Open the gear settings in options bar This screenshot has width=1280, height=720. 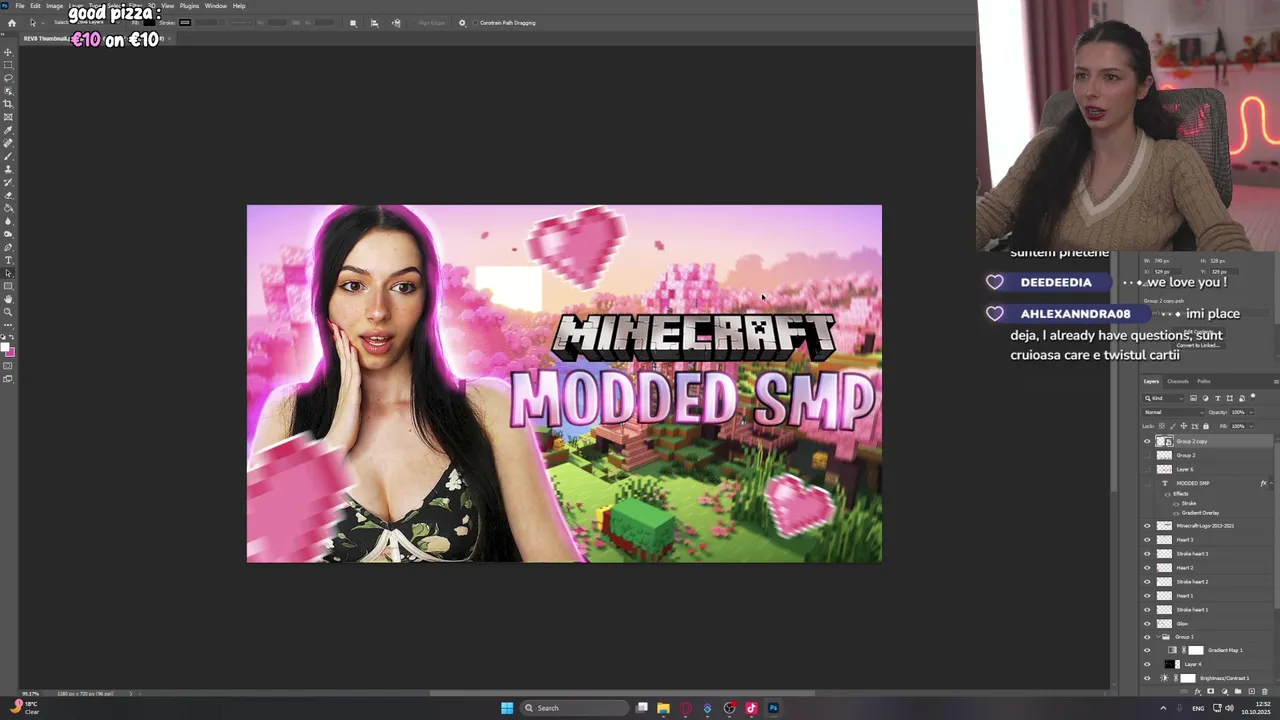click(x=462, y=23)
